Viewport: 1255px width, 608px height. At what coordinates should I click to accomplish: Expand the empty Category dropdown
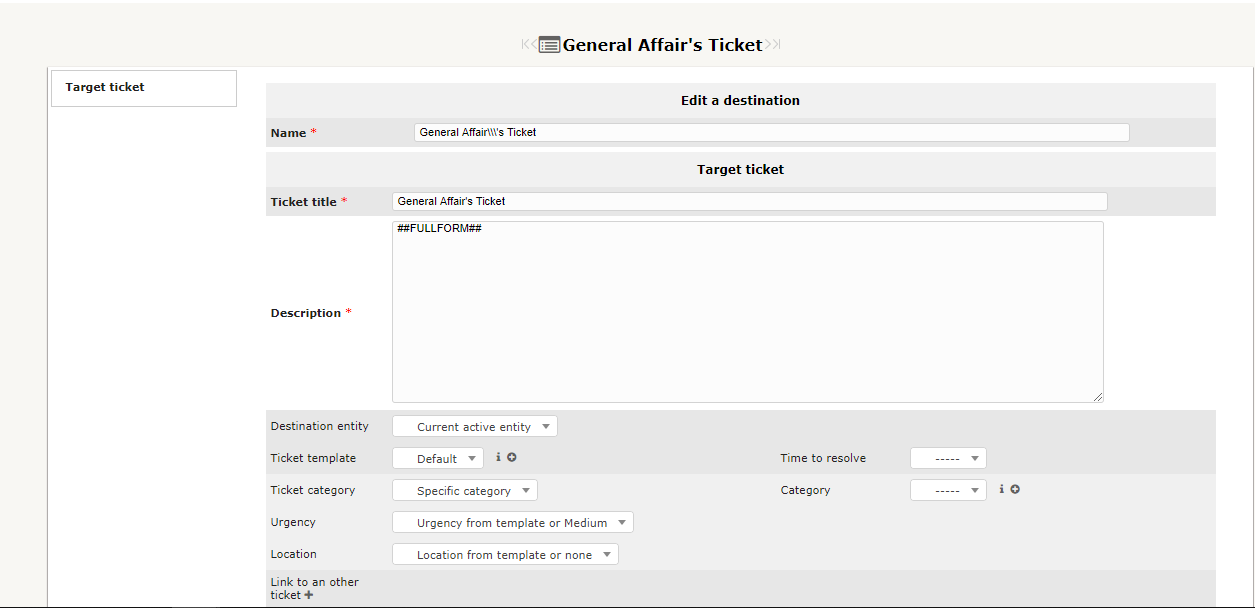click(x=948, y=489)
